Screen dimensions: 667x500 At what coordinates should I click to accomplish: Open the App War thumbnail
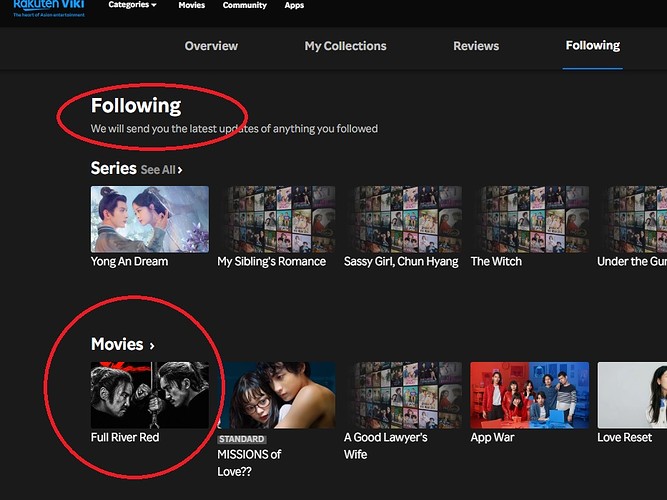[x=530, y=395]
